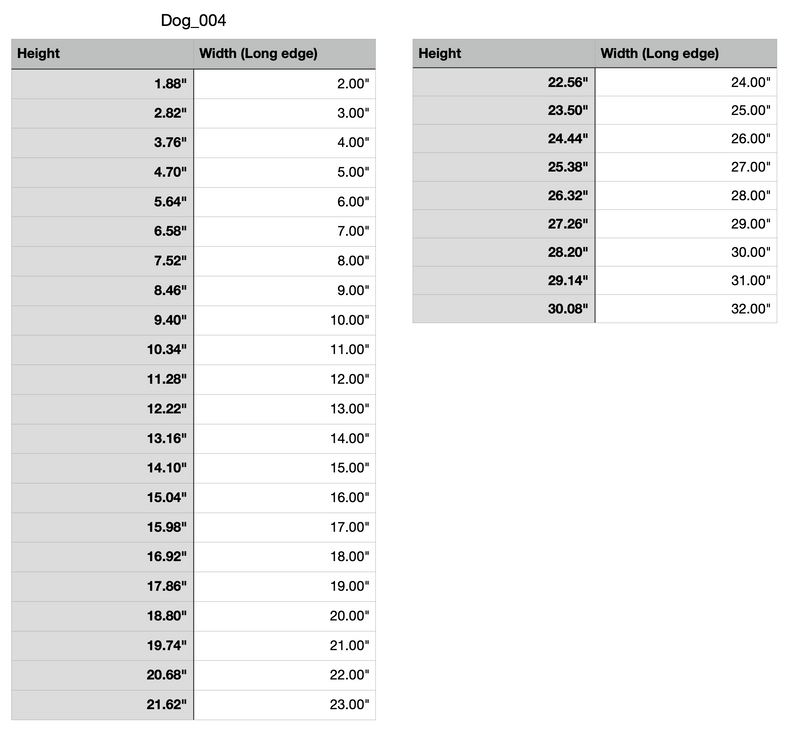The height and width of the screenshot is (732, 800).
Task: Click the 16.00" width cell
Action: coord(285,498)
